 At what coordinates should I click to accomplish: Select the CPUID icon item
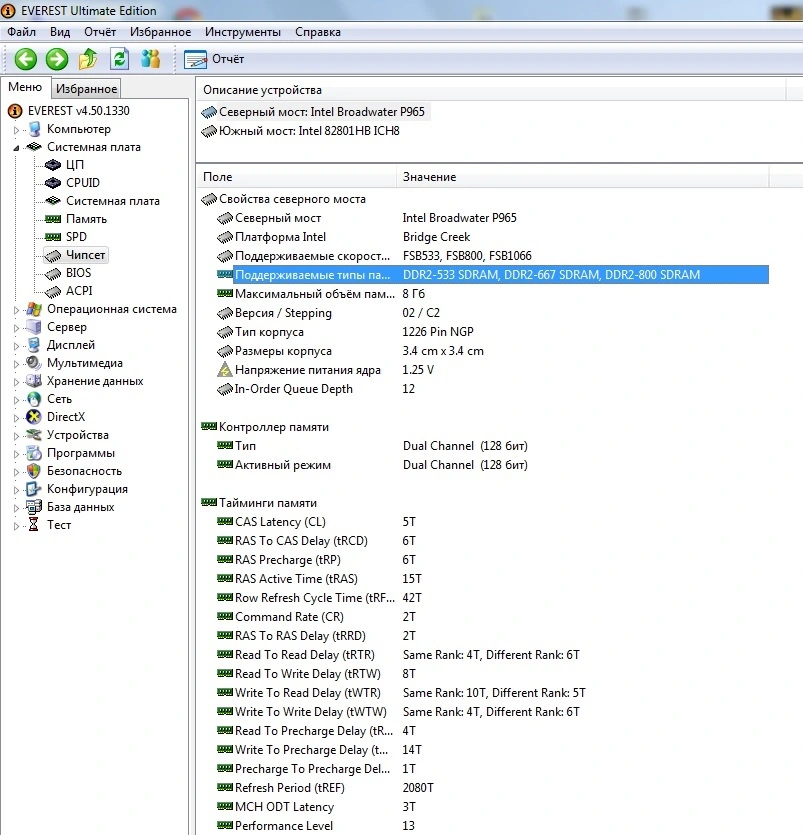point(53,183)
